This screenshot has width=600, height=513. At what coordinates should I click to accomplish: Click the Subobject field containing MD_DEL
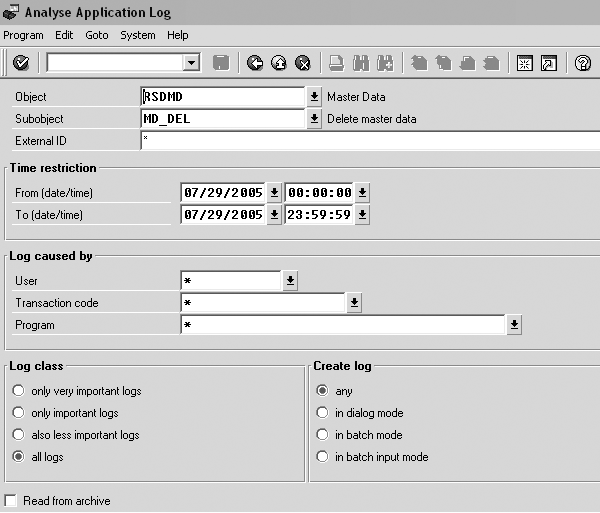pyautogui.click(x=223, y=119)
